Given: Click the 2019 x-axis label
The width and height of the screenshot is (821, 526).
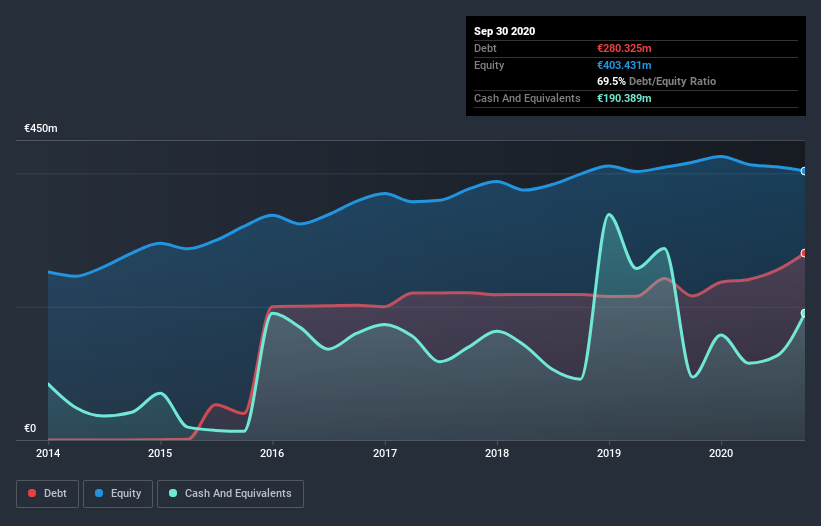Looking at the screenshot, I should (x=609, y=453).
